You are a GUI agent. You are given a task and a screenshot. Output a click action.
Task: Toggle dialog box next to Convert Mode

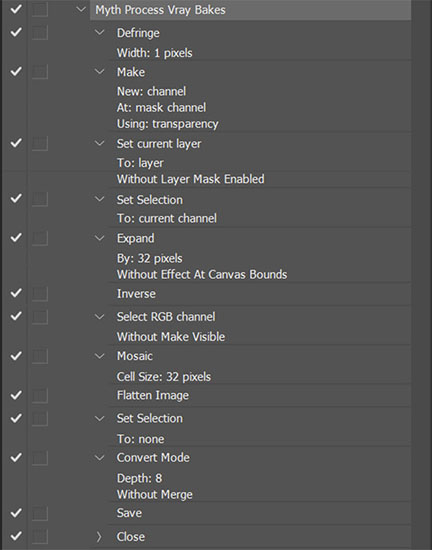[x=40, y=457]
